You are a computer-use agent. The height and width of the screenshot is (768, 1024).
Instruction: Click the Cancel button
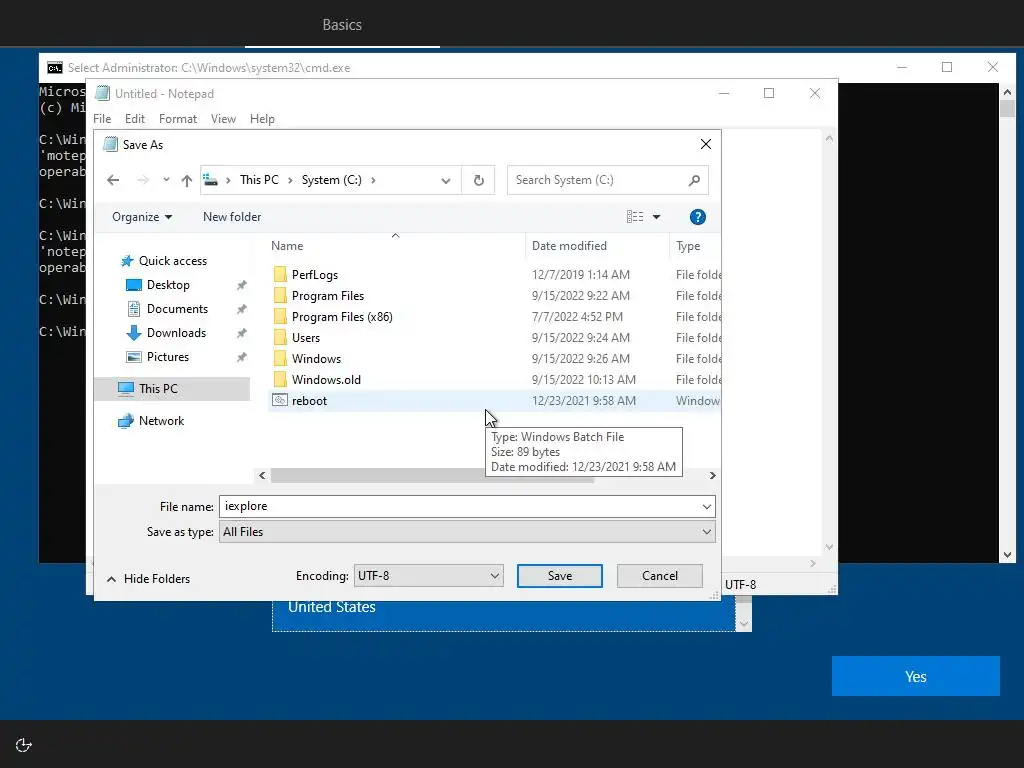tap(660, 576)
